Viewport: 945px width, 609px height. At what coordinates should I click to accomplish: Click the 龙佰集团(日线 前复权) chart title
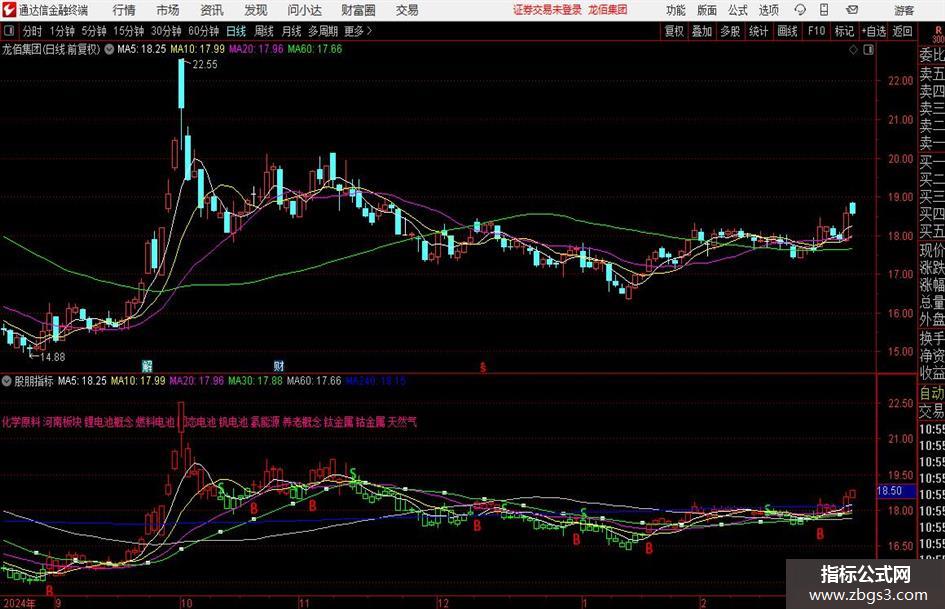pos(51,49)
